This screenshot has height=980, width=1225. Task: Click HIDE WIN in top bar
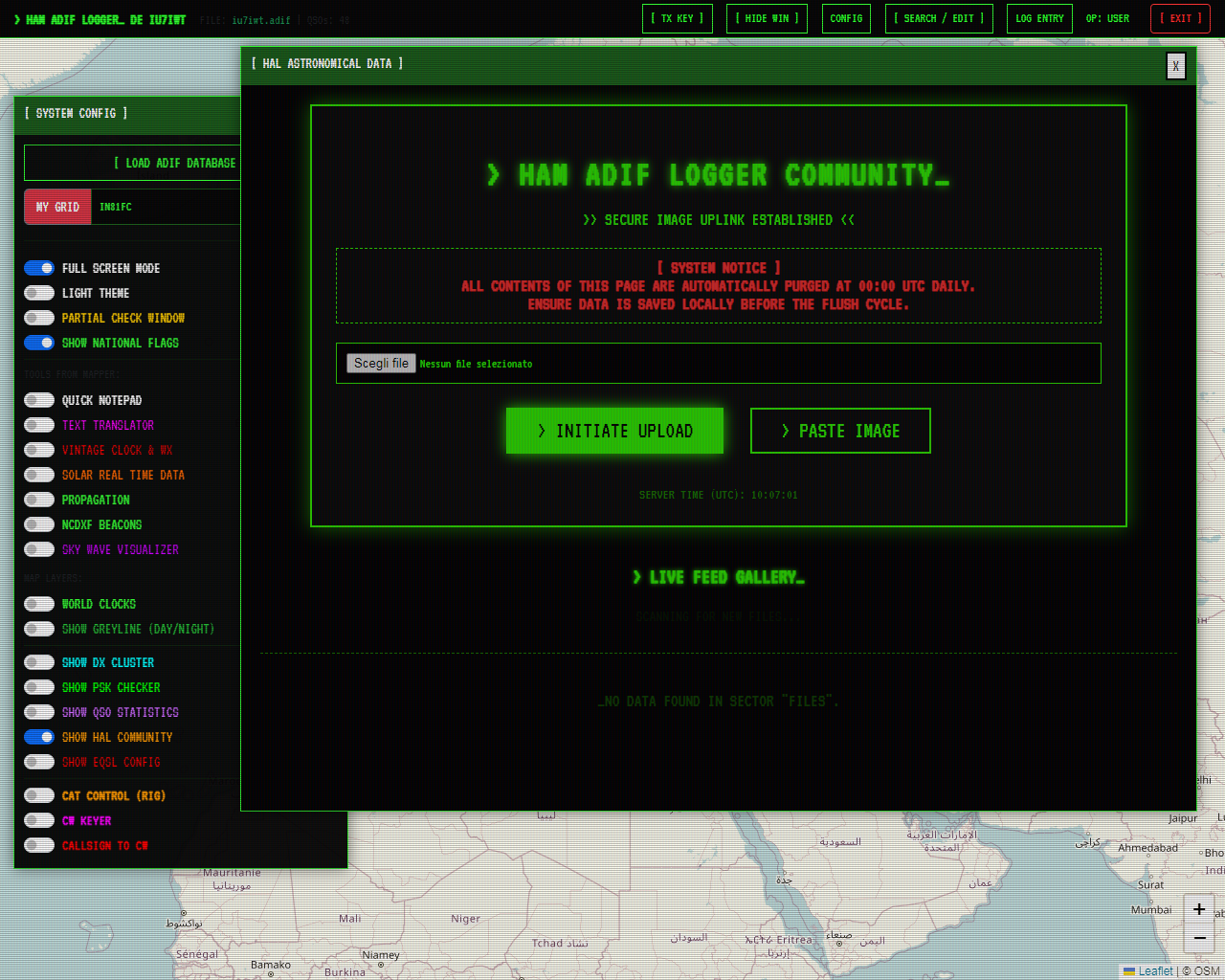click(768, 19)
